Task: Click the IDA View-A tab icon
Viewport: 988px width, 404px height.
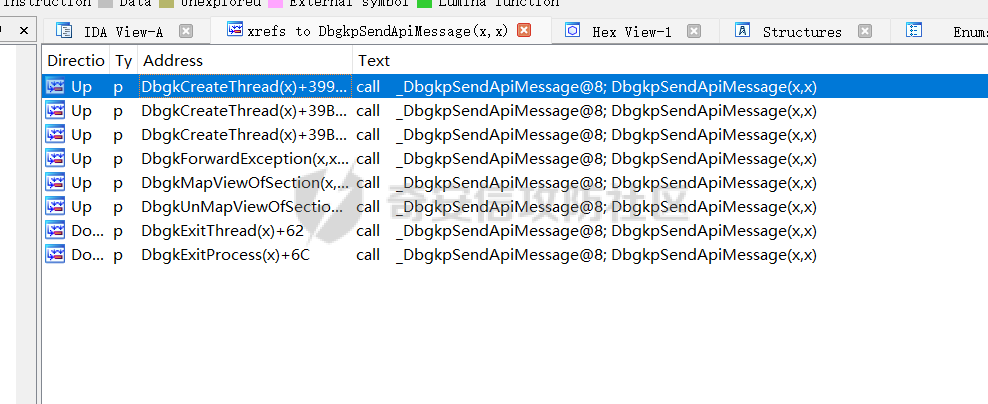Action: point(64,31)
